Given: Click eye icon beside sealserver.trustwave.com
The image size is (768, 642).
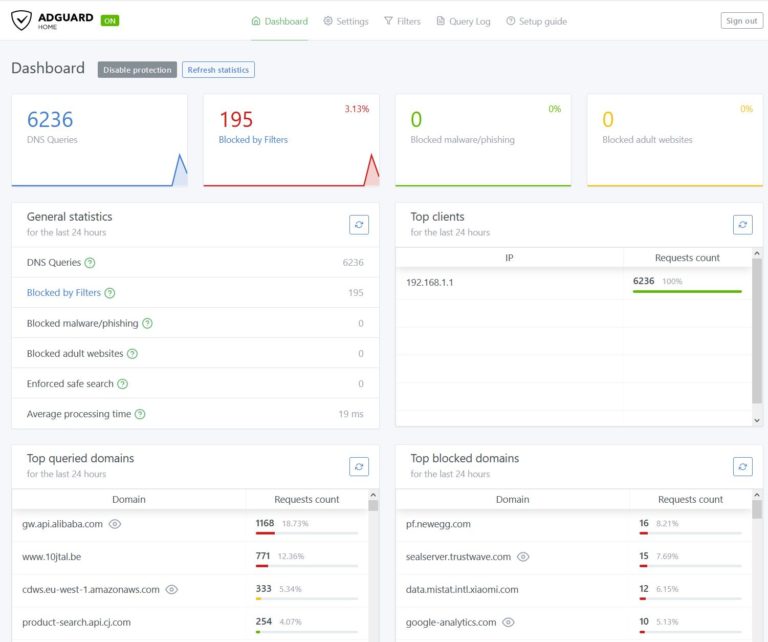Looking at the screenshot, I should [x=523, y=557].
